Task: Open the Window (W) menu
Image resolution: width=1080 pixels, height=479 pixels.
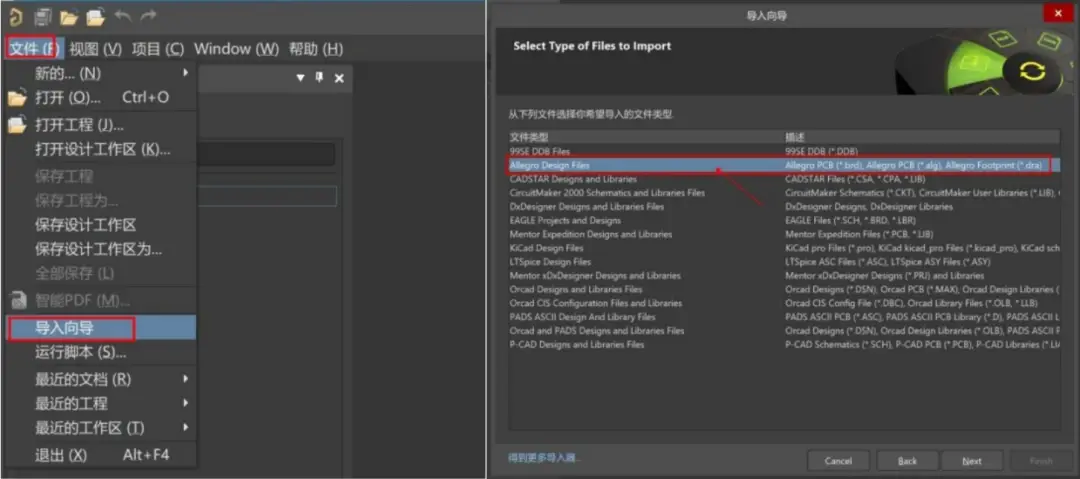Action: pyautogui.click(x=236, y=49)
